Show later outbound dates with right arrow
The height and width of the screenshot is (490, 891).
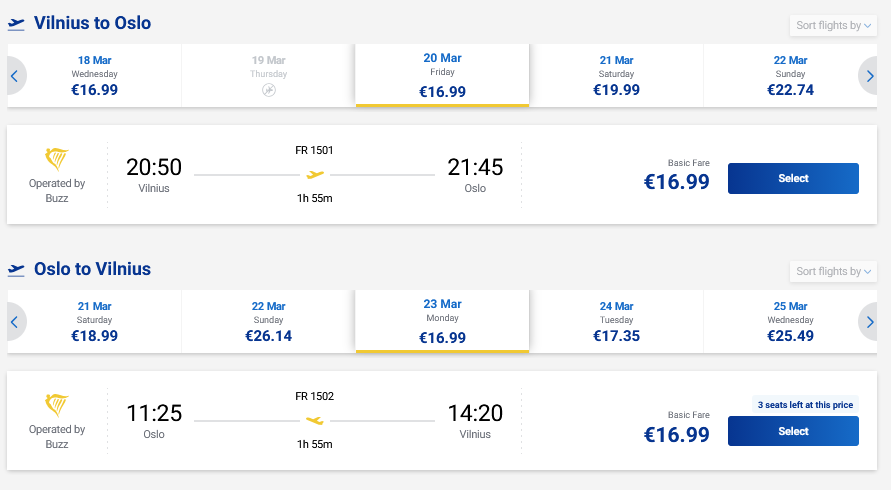[869, 75]
